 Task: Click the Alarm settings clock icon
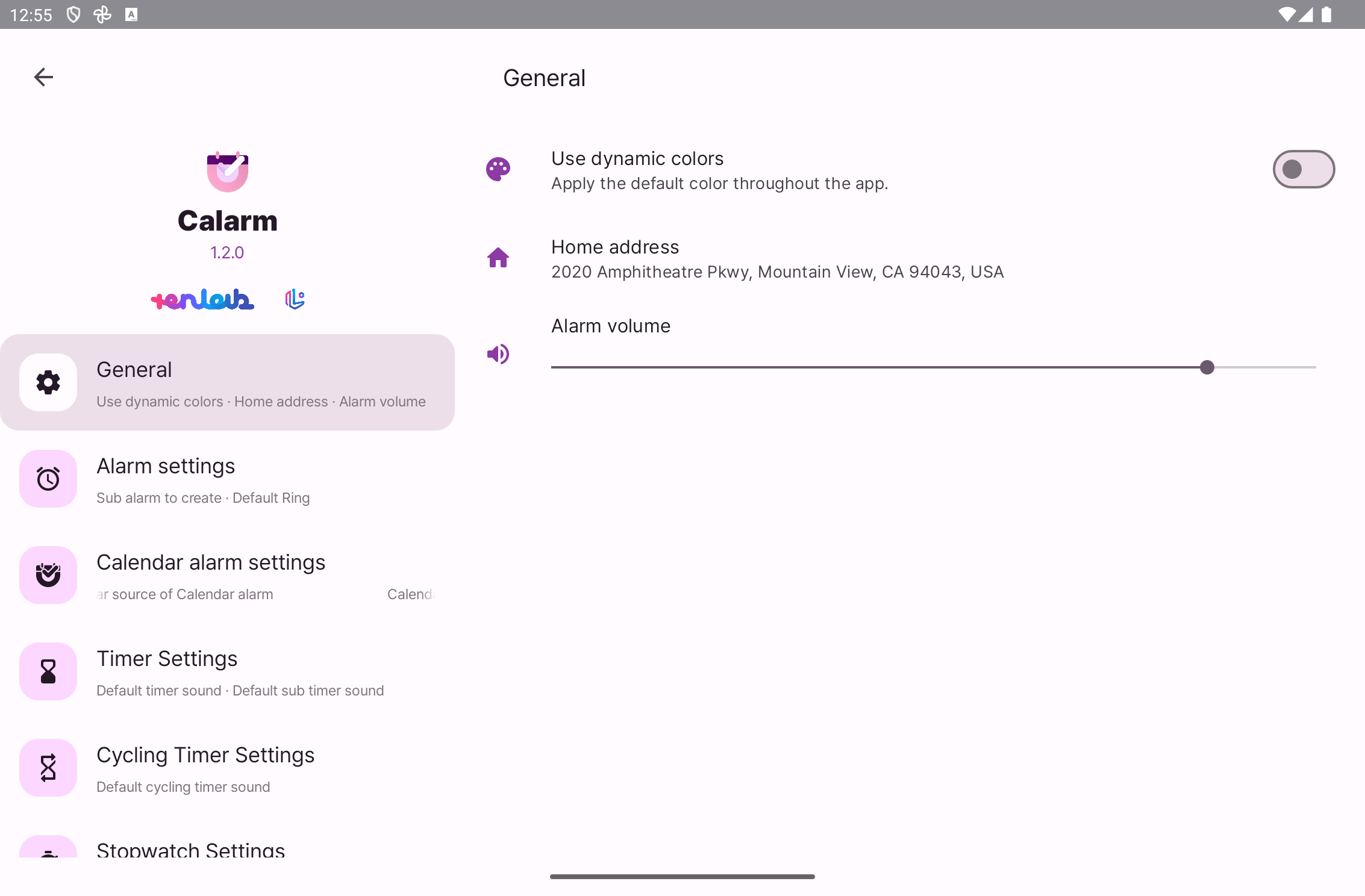(48, 479)
